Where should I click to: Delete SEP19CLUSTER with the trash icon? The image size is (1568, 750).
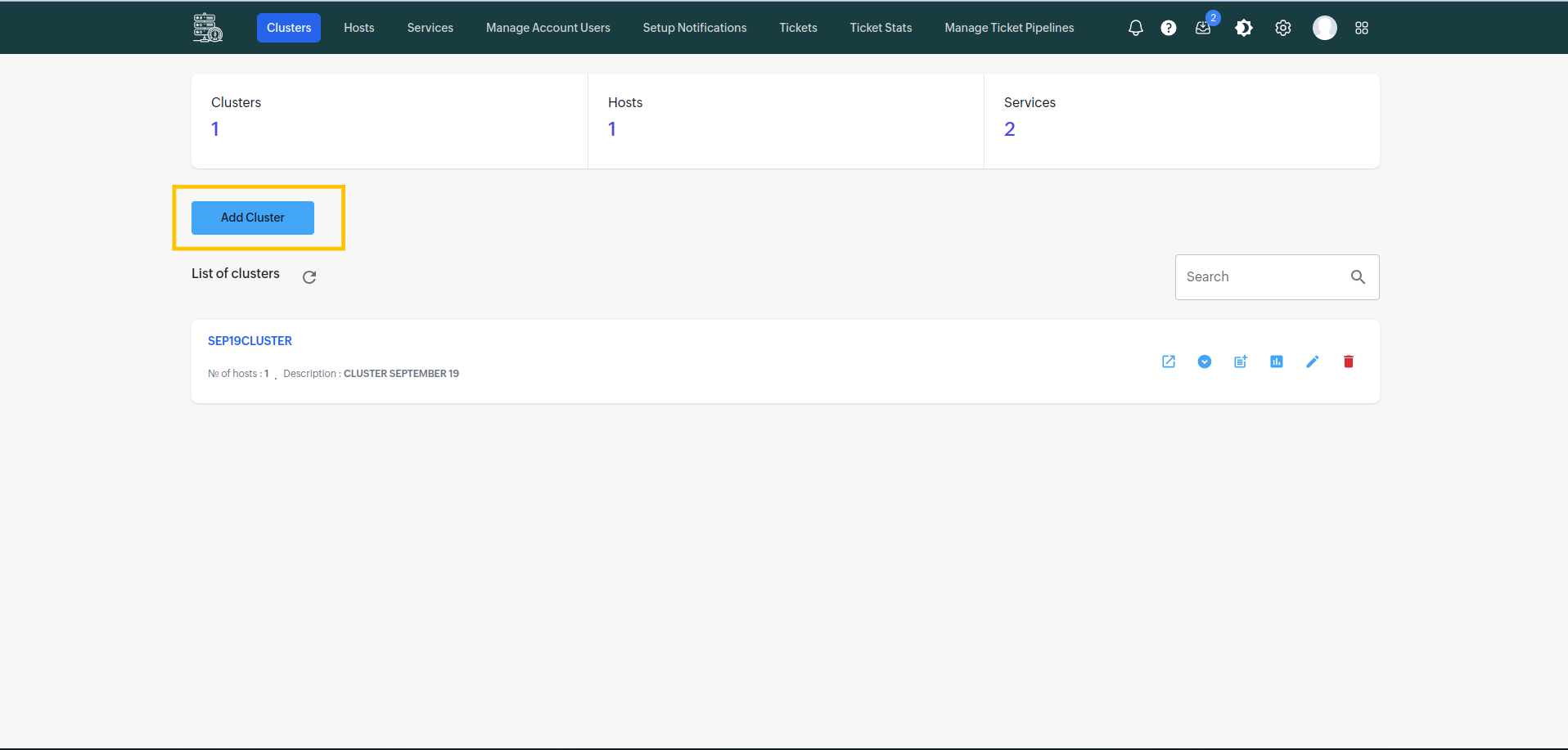click(x=1349, y=362)
